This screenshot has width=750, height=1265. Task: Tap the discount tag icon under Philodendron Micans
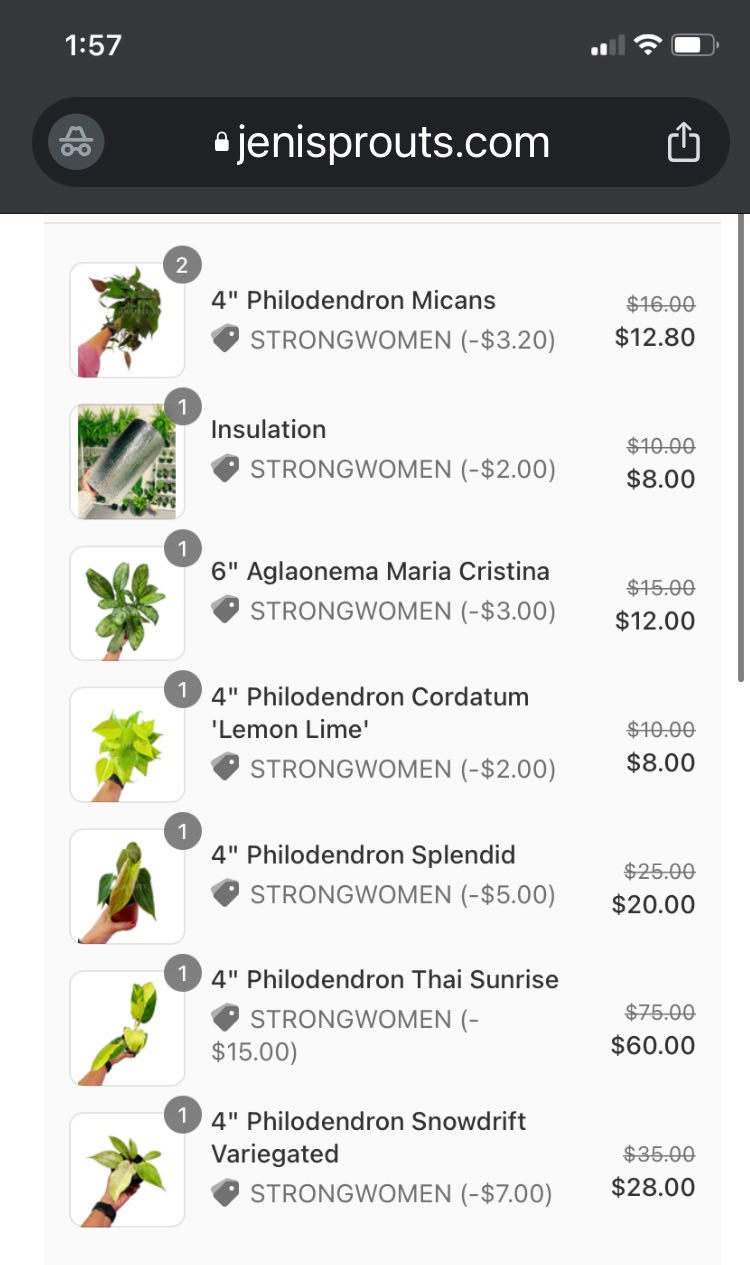pyautogui.click(x=226, y=340)
